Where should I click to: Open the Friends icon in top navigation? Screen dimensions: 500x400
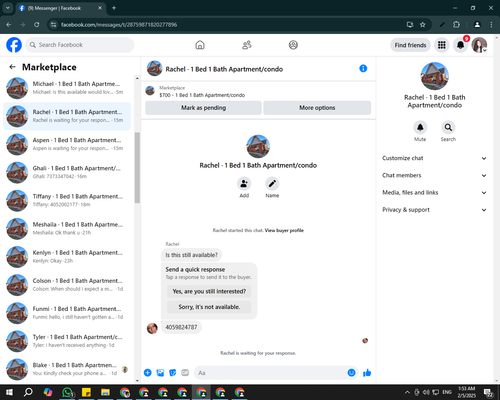pyautogui.click(x=247, y=45)
